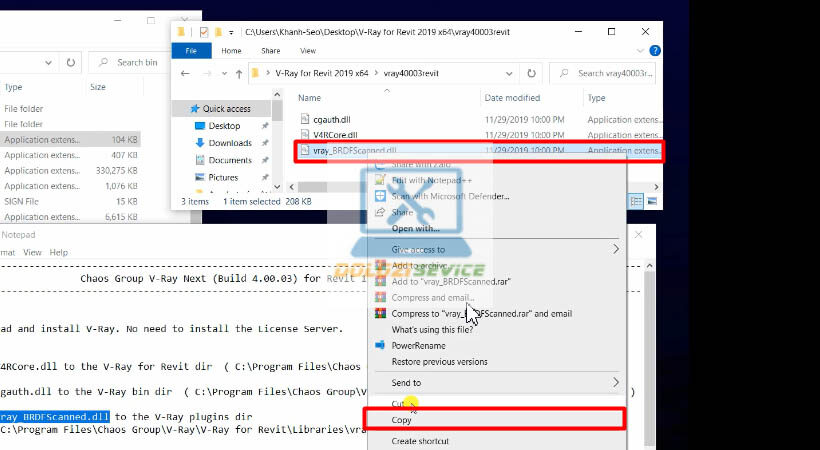Choose Copy from the context menu
Viewport: 820px width, 450px height.
coord(401,420)
